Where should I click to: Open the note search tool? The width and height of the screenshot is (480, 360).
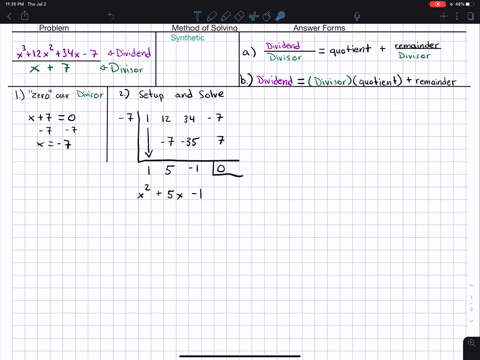(x=280, y=16)
